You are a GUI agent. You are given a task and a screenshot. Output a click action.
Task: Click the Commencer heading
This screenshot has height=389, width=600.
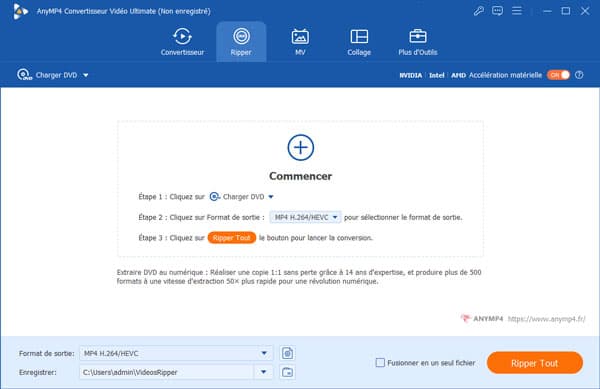(300, 176)
